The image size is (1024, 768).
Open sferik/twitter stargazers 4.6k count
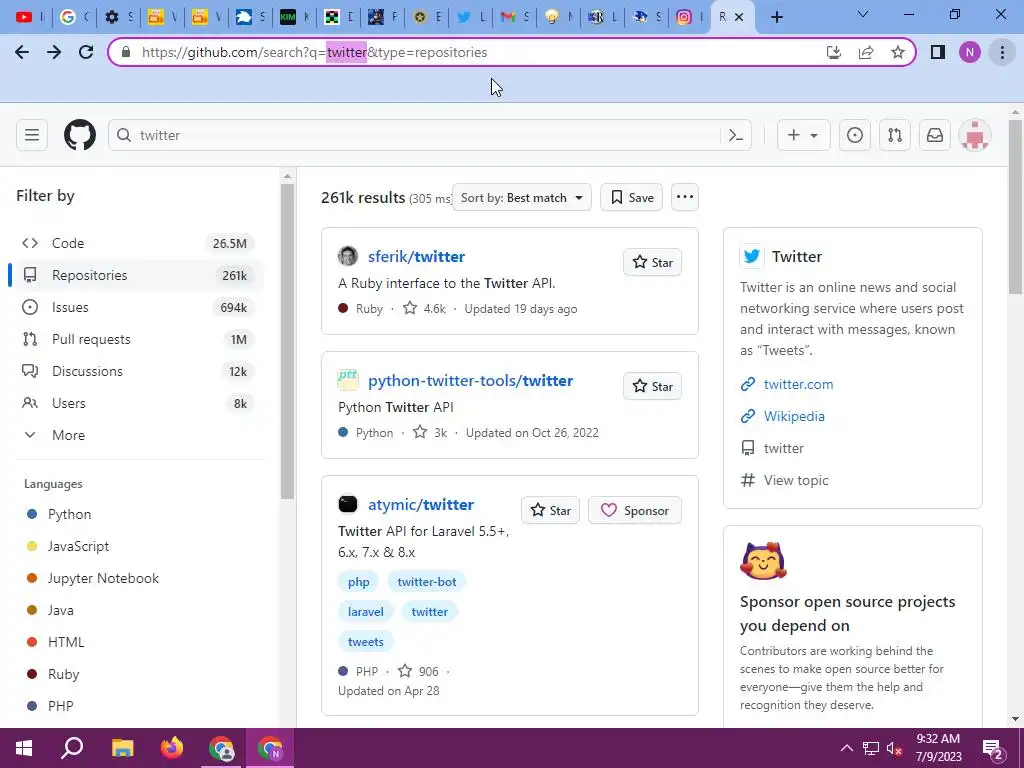424,308
